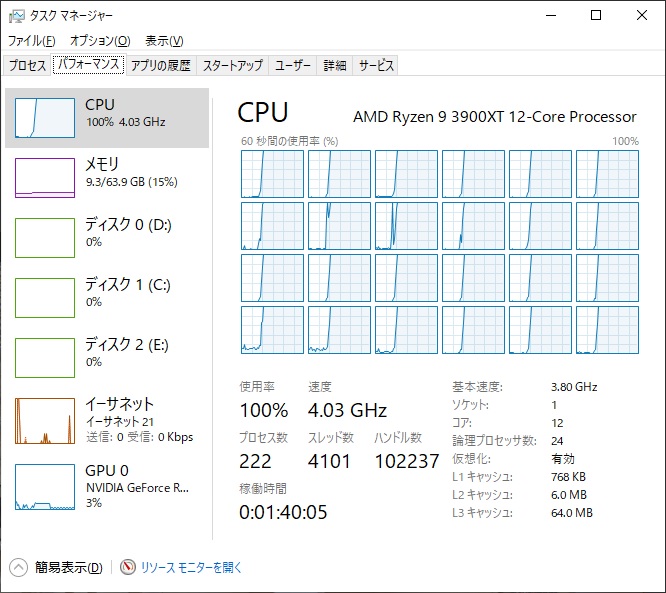Open the メモリ usage graph in sidebar

coord(44,177)
